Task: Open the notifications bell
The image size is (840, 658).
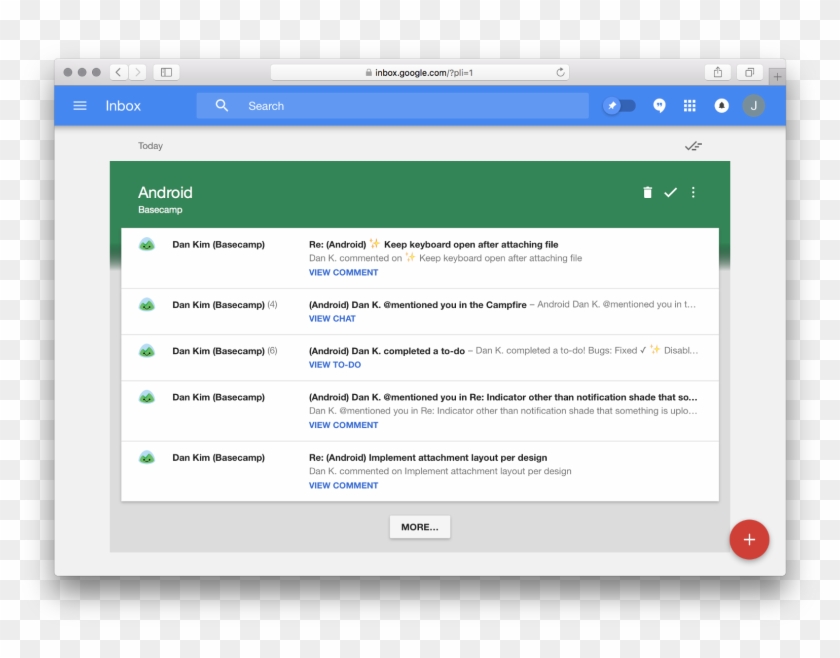Action: (x=721, y=105)
